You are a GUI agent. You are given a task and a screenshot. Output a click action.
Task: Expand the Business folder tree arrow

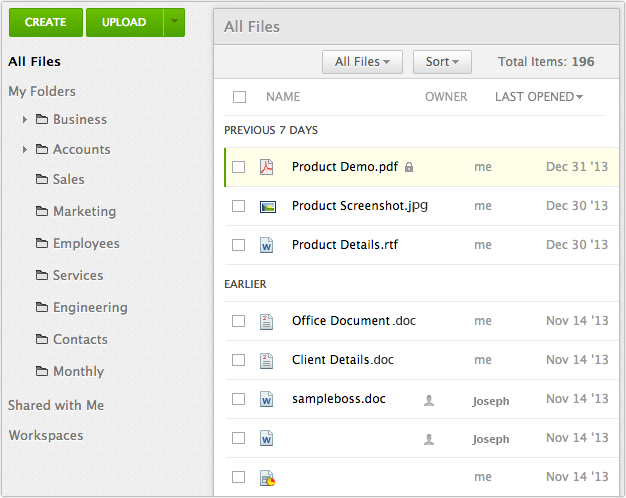24,120
